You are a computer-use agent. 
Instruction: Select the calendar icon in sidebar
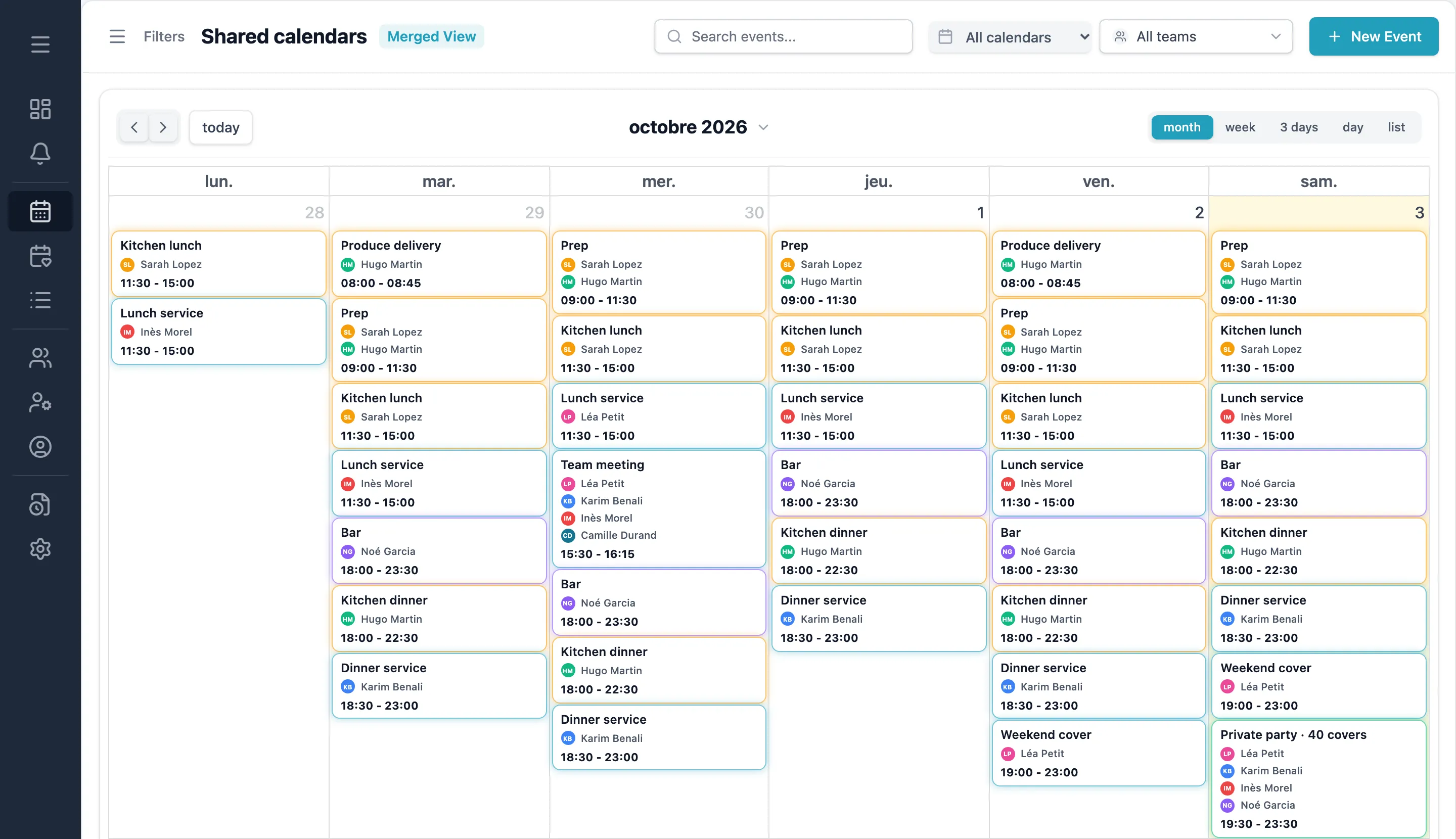pos(40,211)
